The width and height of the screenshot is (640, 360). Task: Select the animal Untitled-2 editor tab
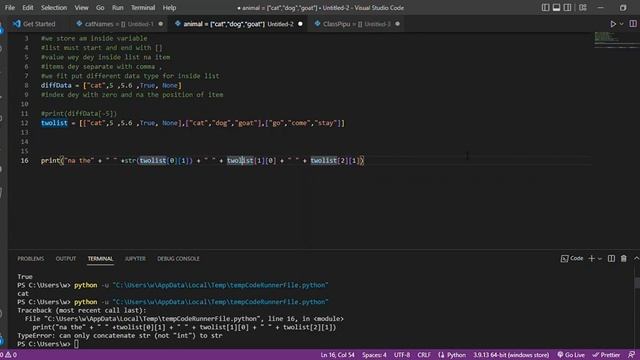pos(239,24)
